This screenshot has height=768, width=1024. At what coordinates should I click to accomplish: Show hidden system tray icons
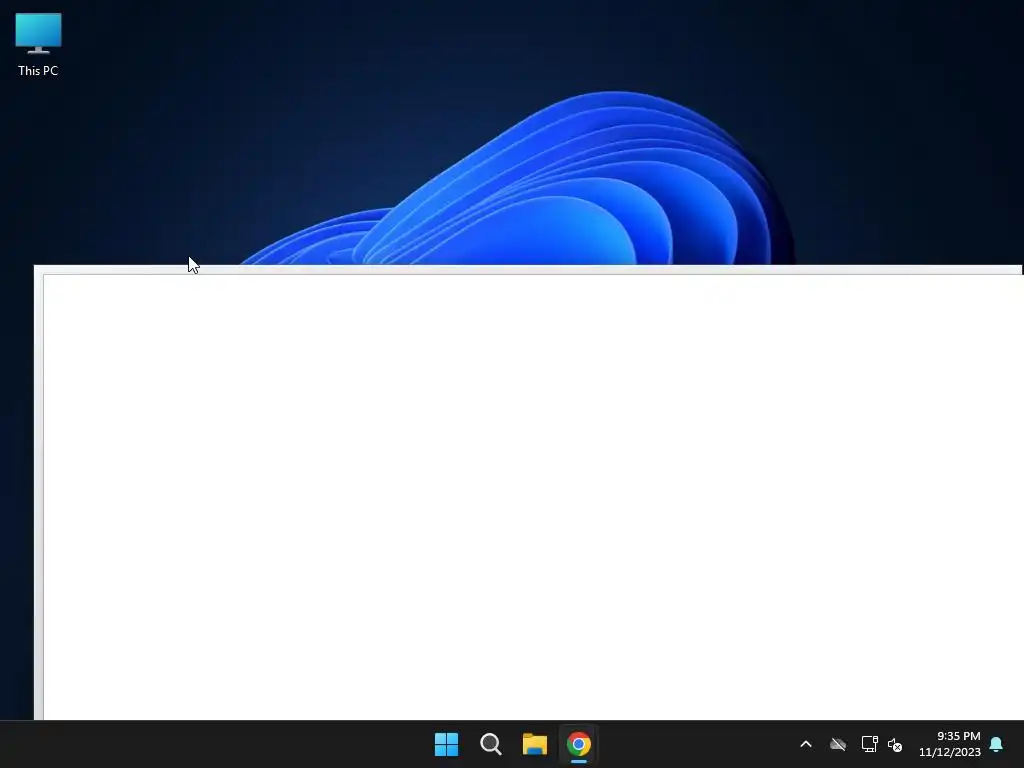click(x=806, y=744)
